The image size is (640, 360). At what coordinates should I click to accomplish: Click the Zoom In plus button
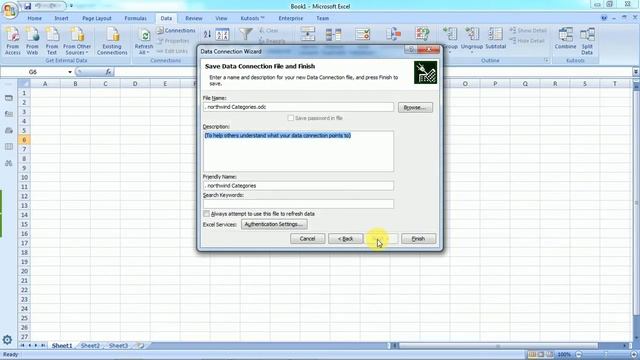coord(633,355)
